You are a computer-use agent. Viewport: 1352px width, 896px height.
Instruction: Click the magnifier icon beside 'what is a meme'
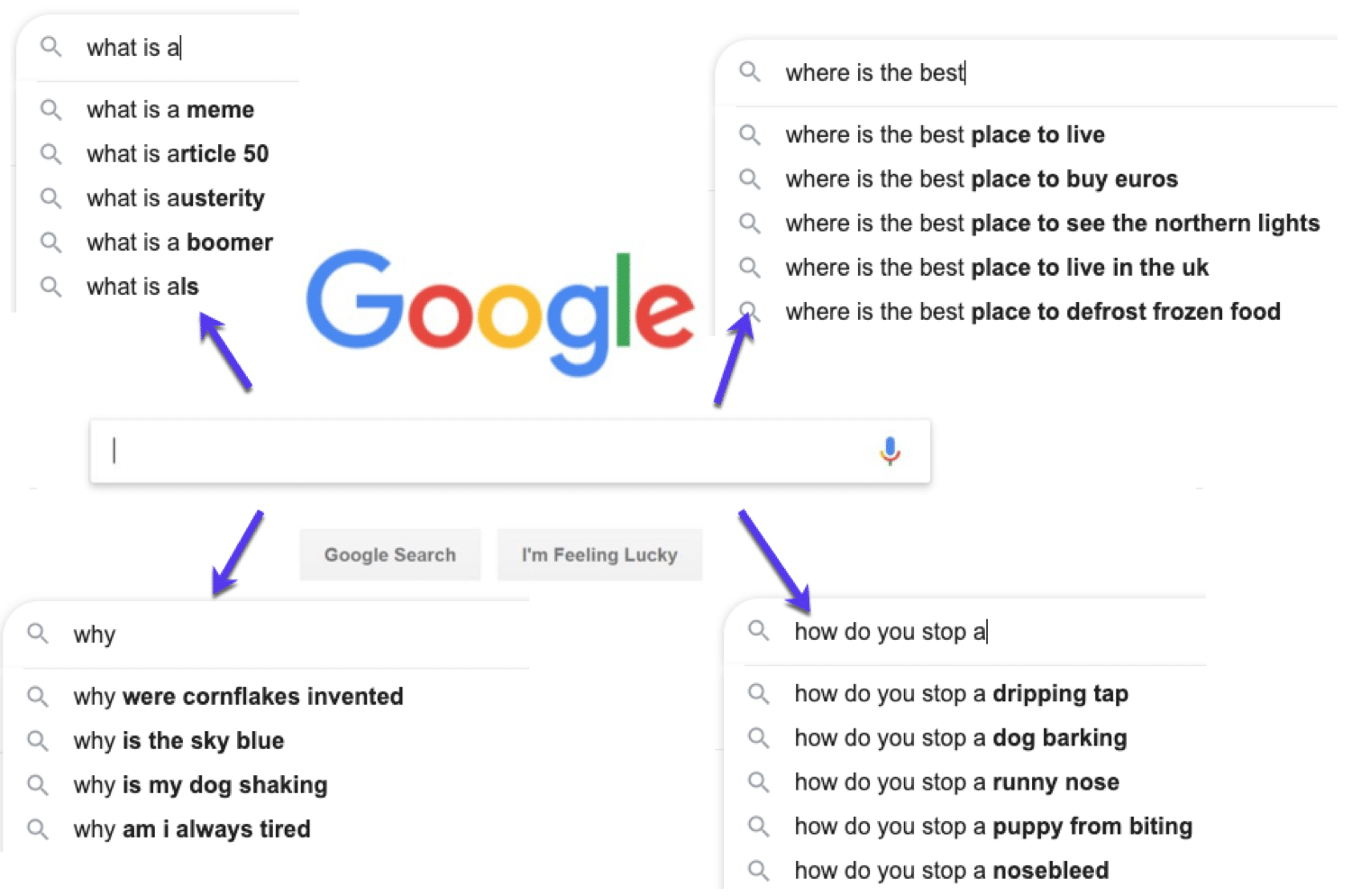click(x=50, y=109)
